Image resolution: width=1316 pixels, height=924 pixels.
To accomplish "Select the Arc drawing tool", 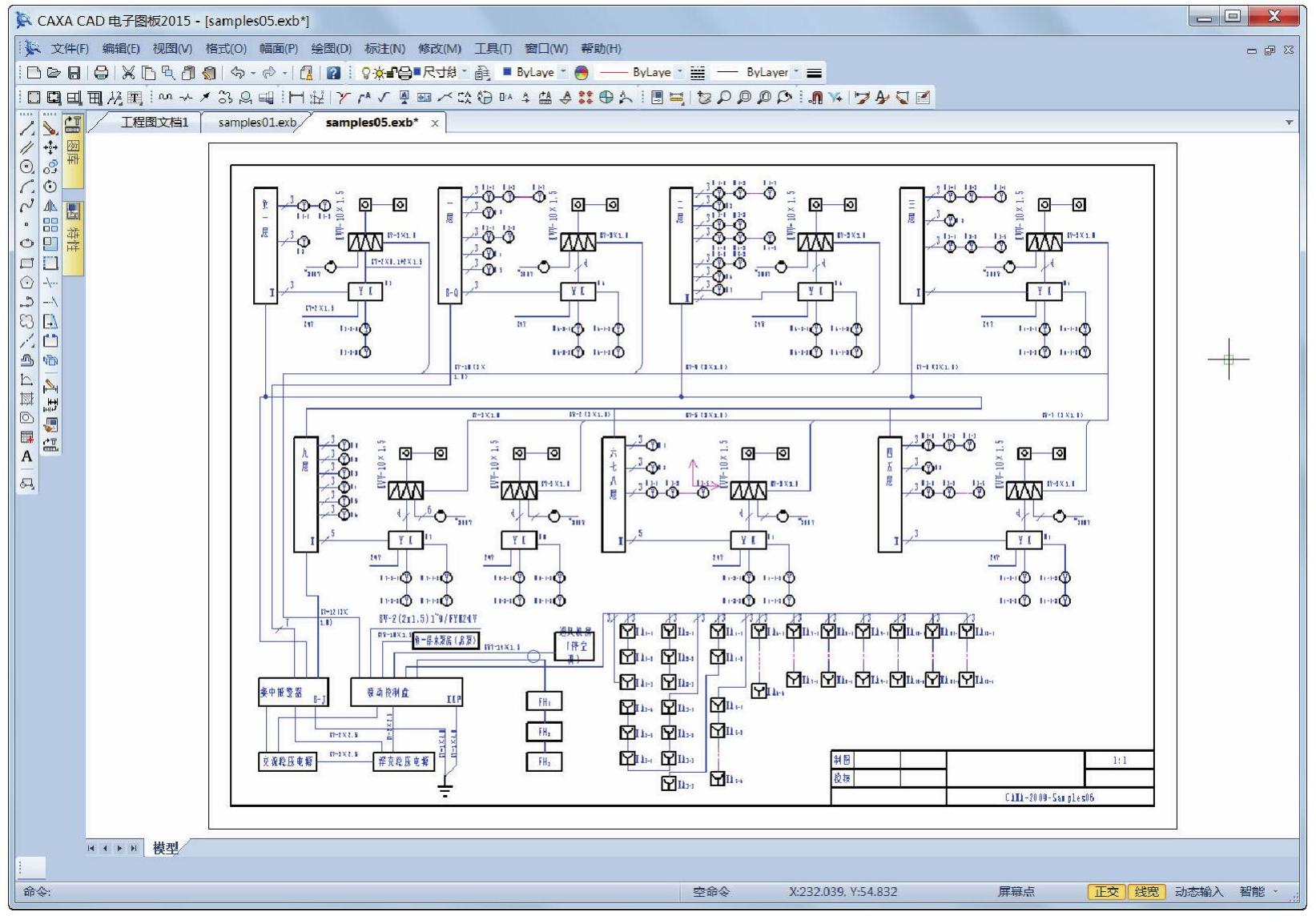I will click(26, 187).
